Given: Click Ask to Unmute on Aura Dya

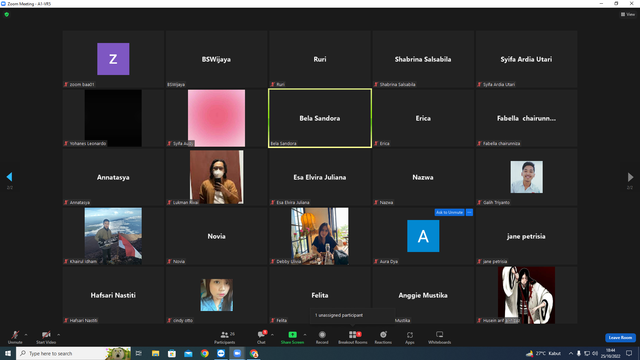Looking at the screenshot, I should point(449,212).
